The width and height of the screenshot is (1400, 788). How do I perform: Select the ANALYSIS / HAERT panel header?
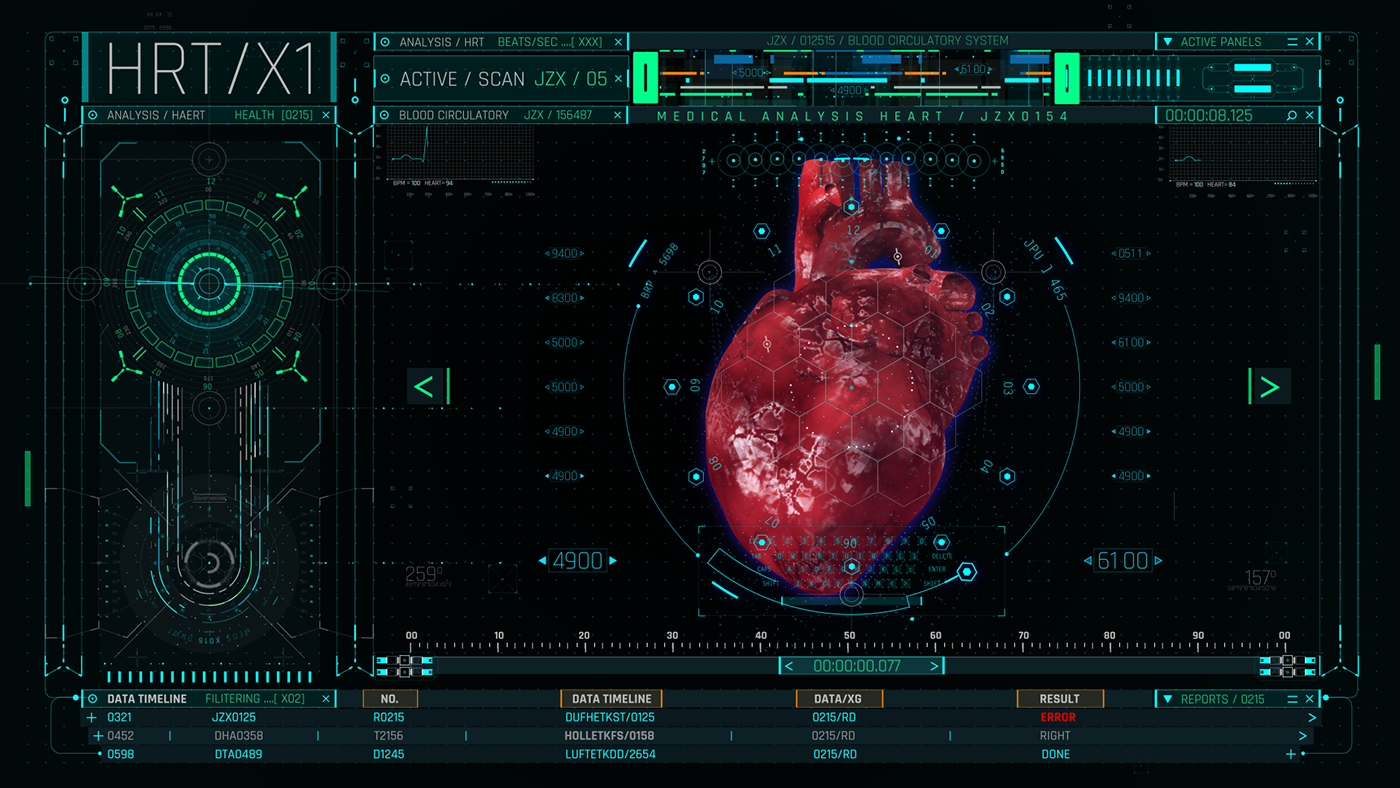point(209,115)
